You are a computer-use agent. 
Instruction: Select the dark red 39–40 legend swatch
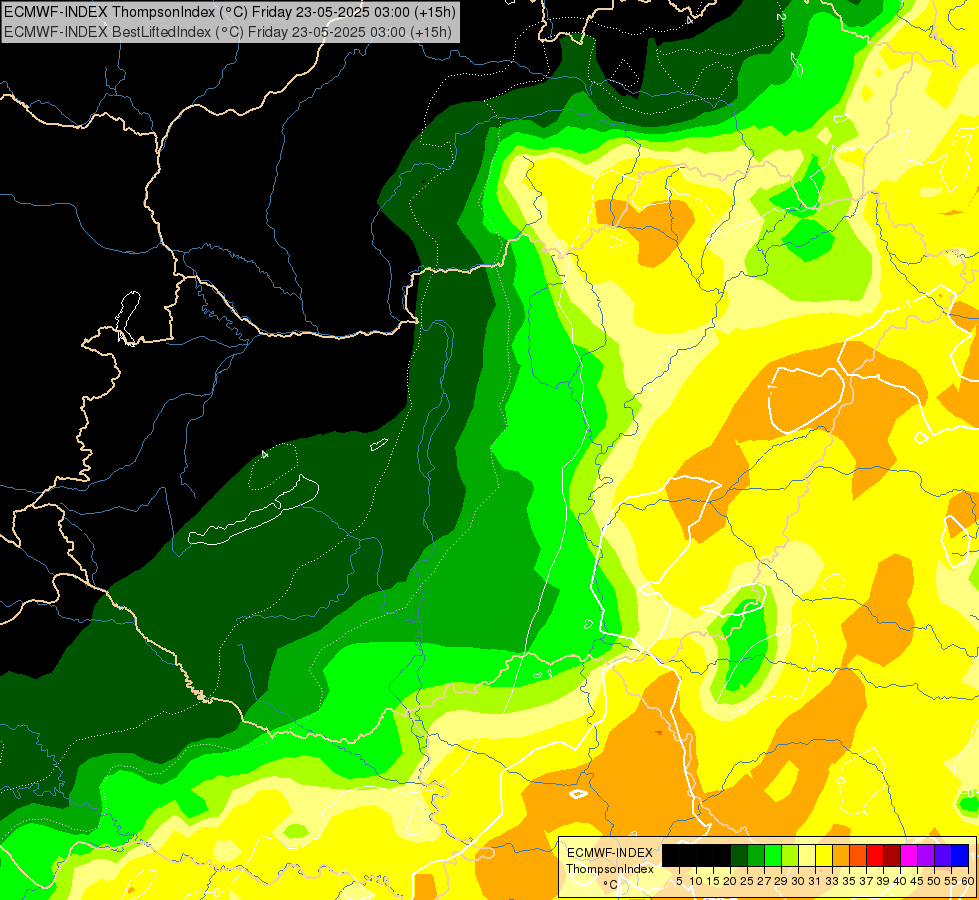[892, 856]
